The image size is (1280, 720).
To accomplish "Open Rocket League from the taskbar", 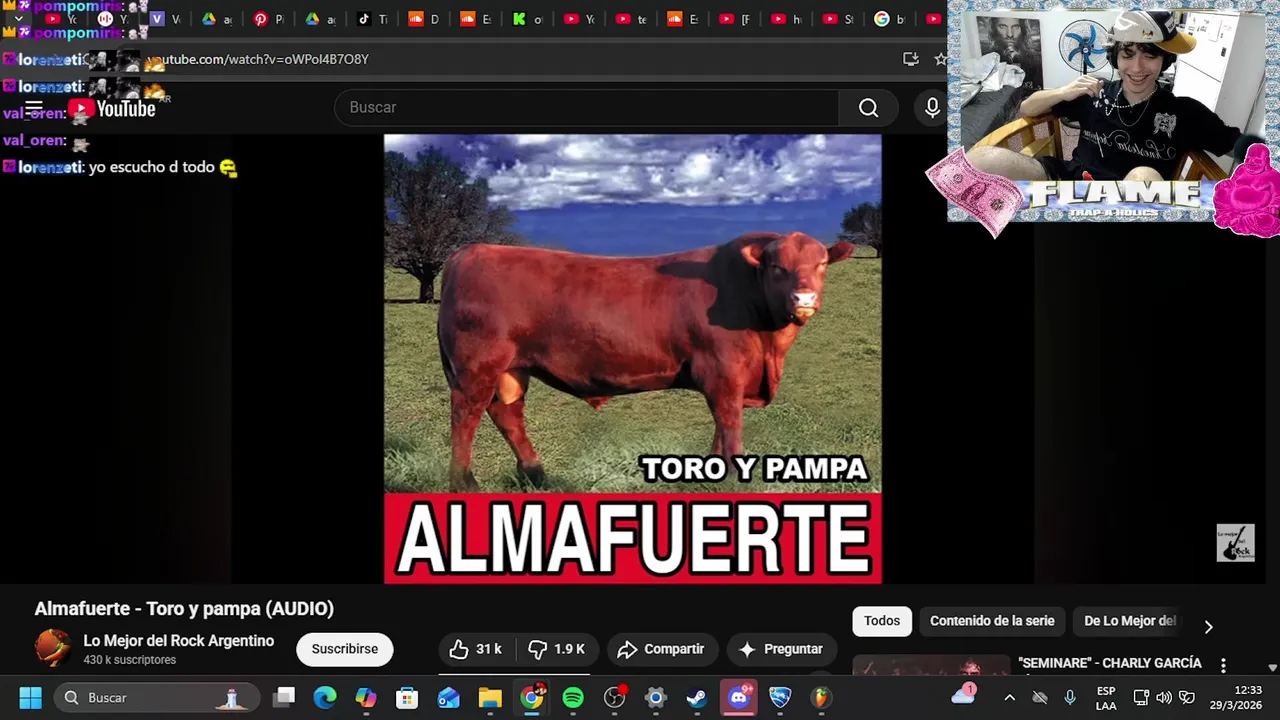I will tap(780, 697).
